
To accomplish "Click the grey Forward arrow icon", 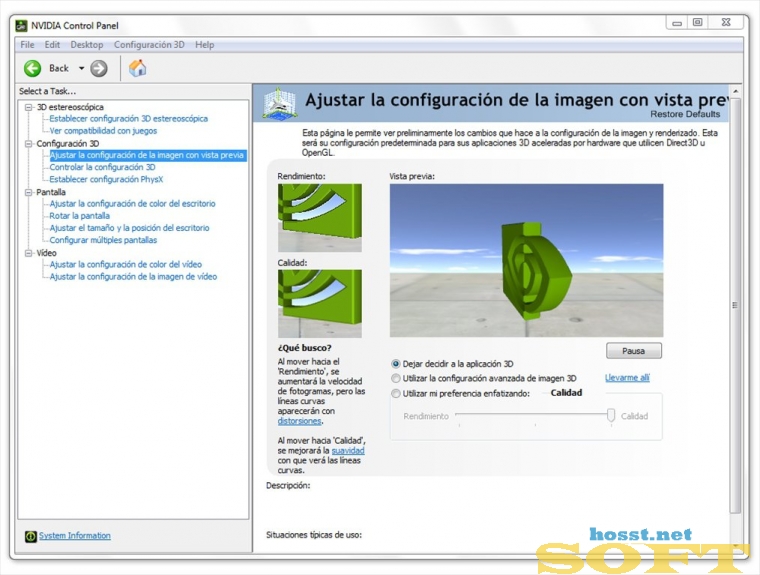I will [x=99, y=68].
